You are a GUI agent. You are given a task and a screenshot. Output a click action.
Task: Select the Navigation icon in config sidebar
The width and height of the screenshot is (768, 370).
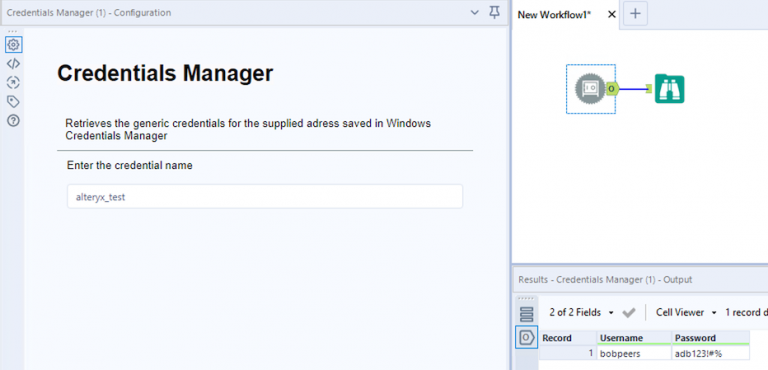13,82
